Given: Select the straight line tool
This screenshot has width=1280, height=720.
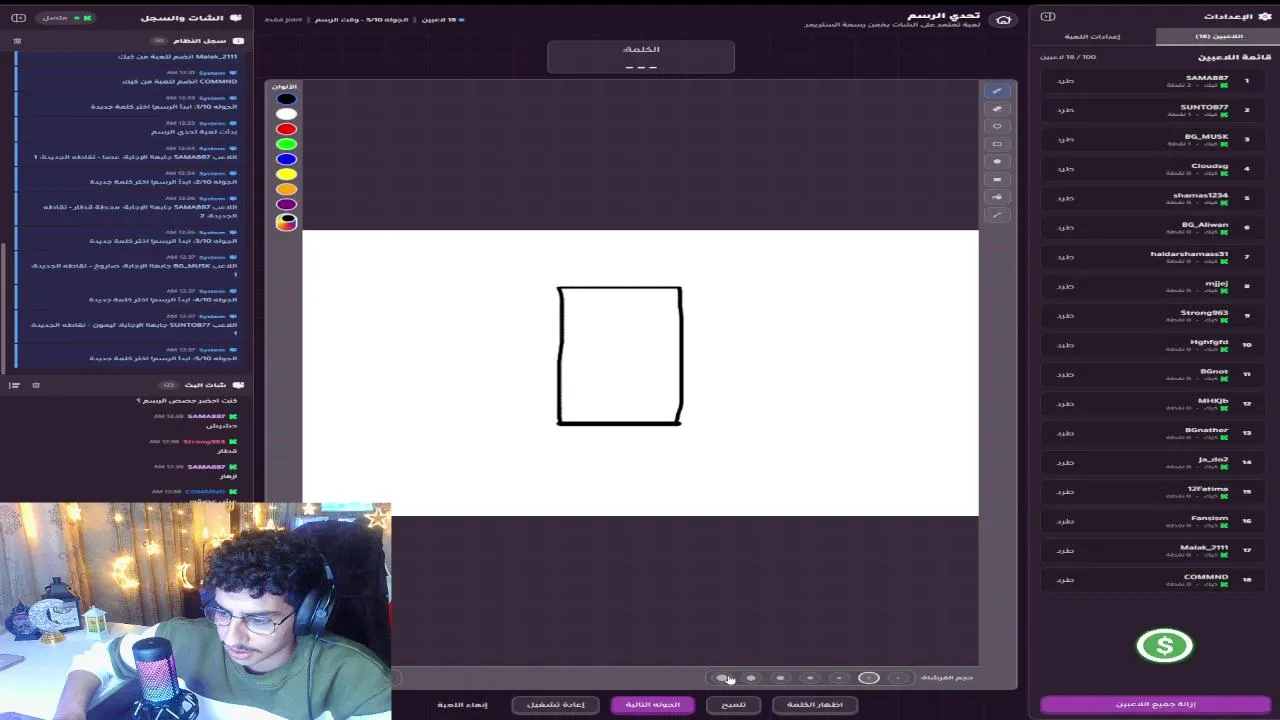Looking at the screenshot, I should click(x=997, y=215).
